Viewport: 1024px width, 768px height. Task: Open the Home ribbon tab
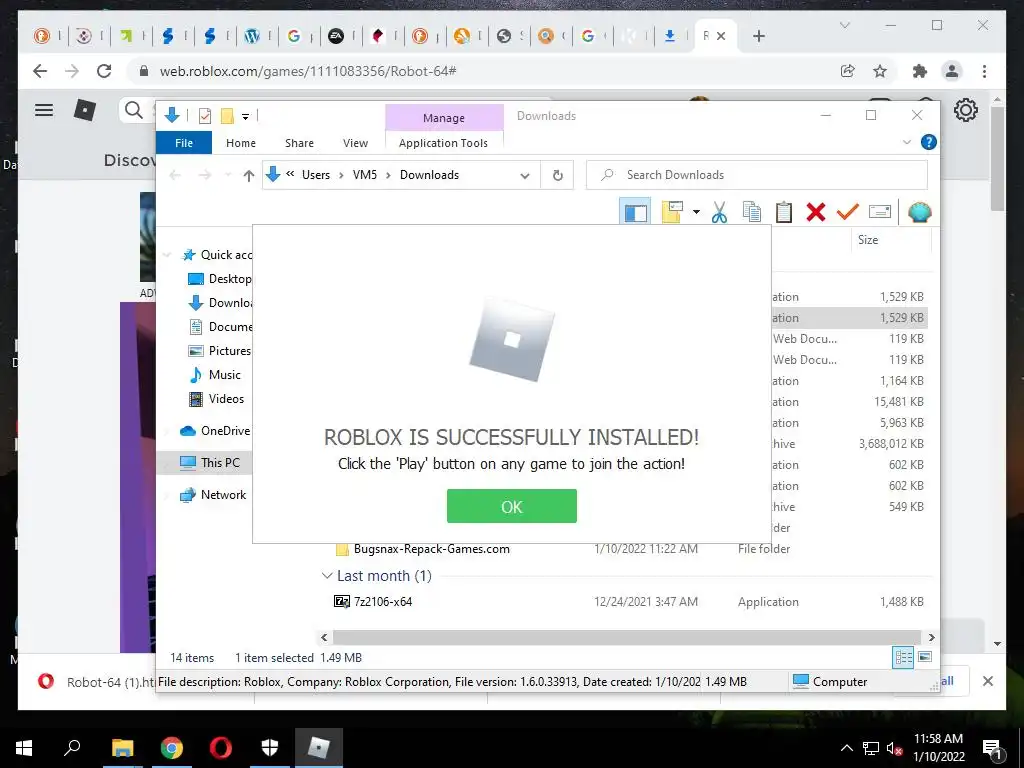[x=241, y=143]
